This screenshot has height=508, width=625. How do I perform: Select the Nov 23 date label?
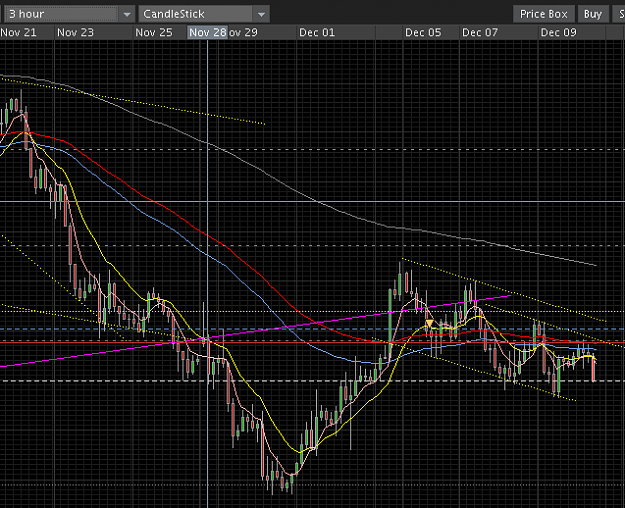click(75, 32)
